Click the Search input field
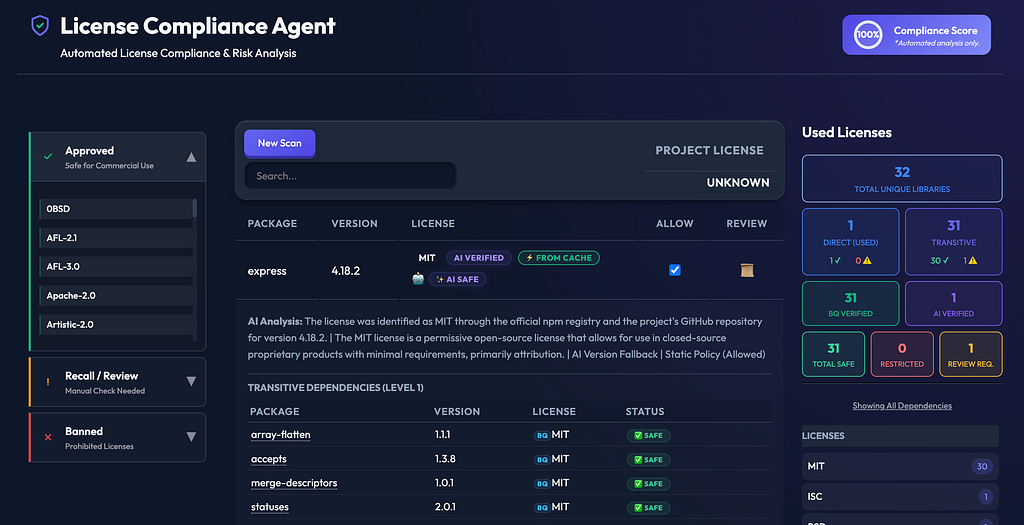Screen dimensions: 1024x525 point(350,176)
